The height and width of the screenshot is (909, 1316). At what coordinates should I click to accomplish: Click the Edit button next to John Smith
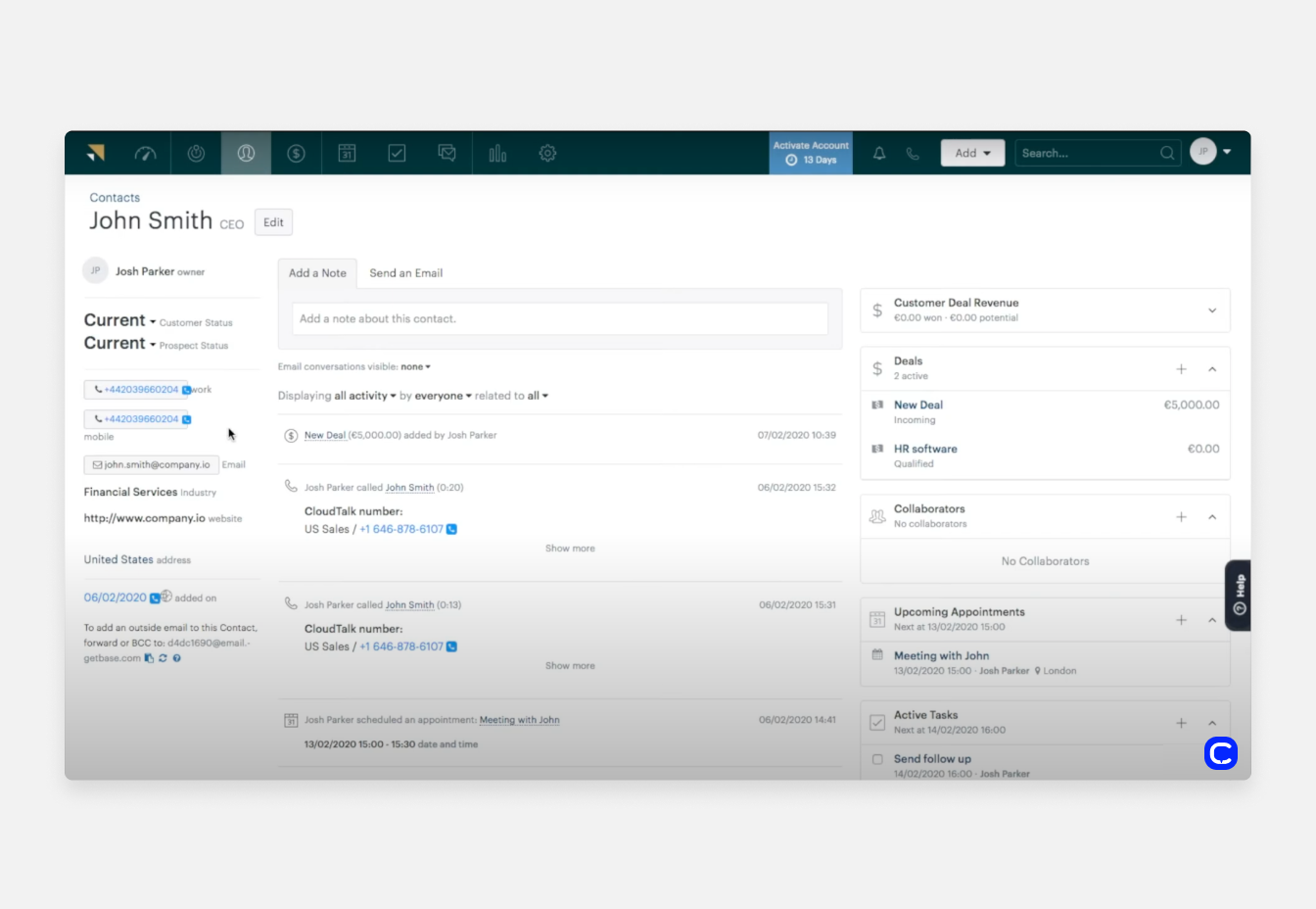point(273,221)
